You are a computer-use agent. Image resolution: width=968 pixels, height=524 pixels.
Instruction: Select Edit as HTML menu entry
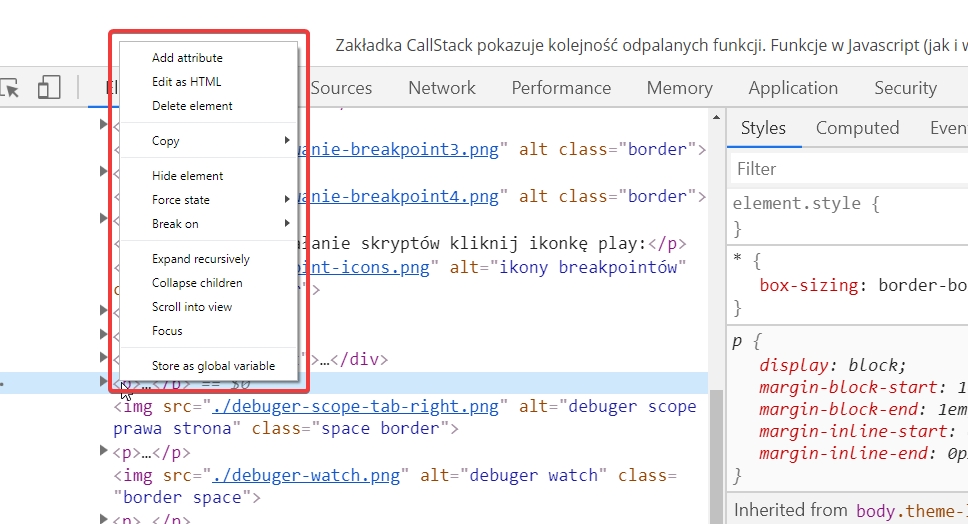pos(186,82)
